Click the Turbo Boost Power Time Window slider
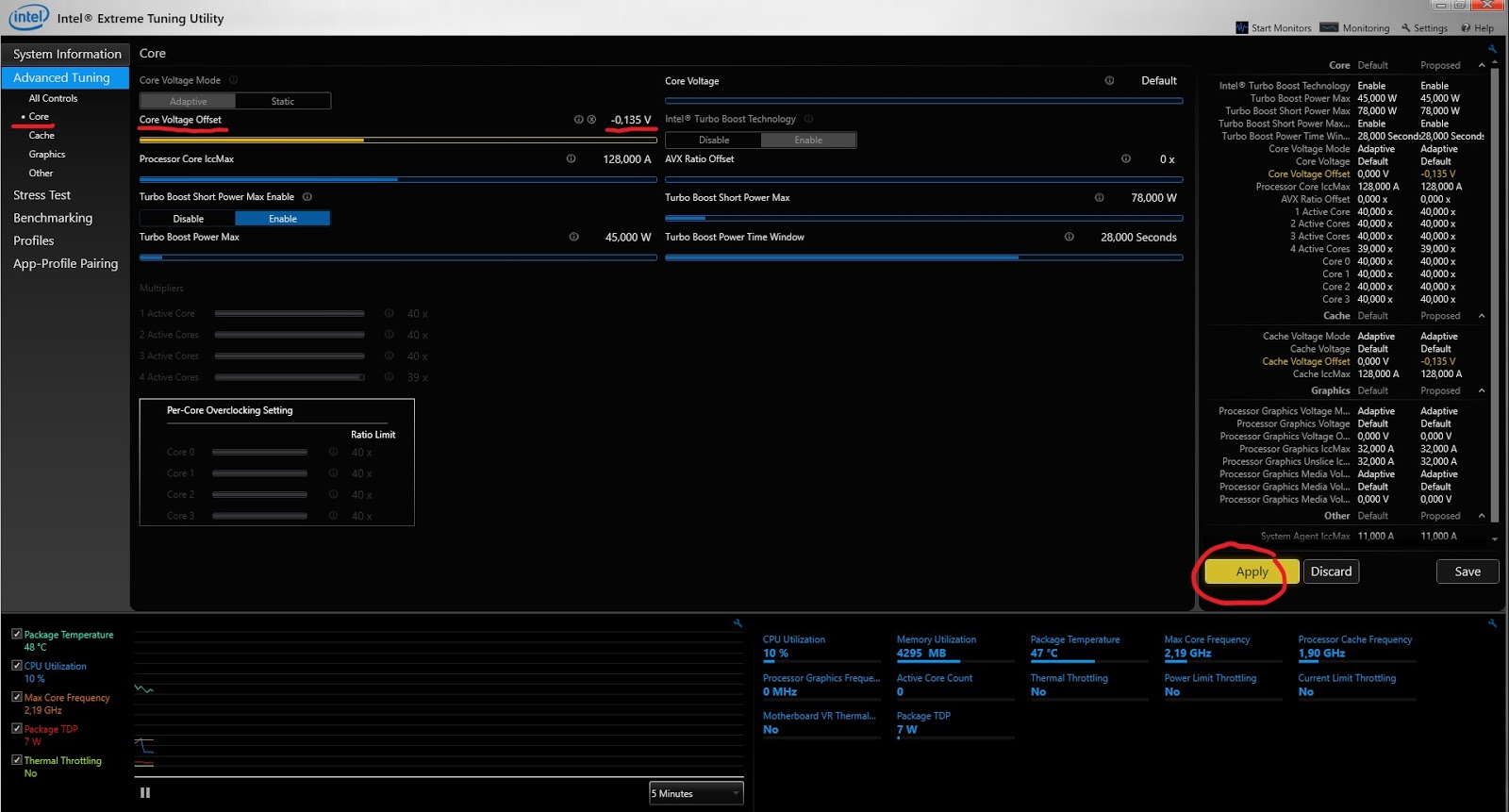The width and height of the screenshot is (1509, 812). click(923, 257)
